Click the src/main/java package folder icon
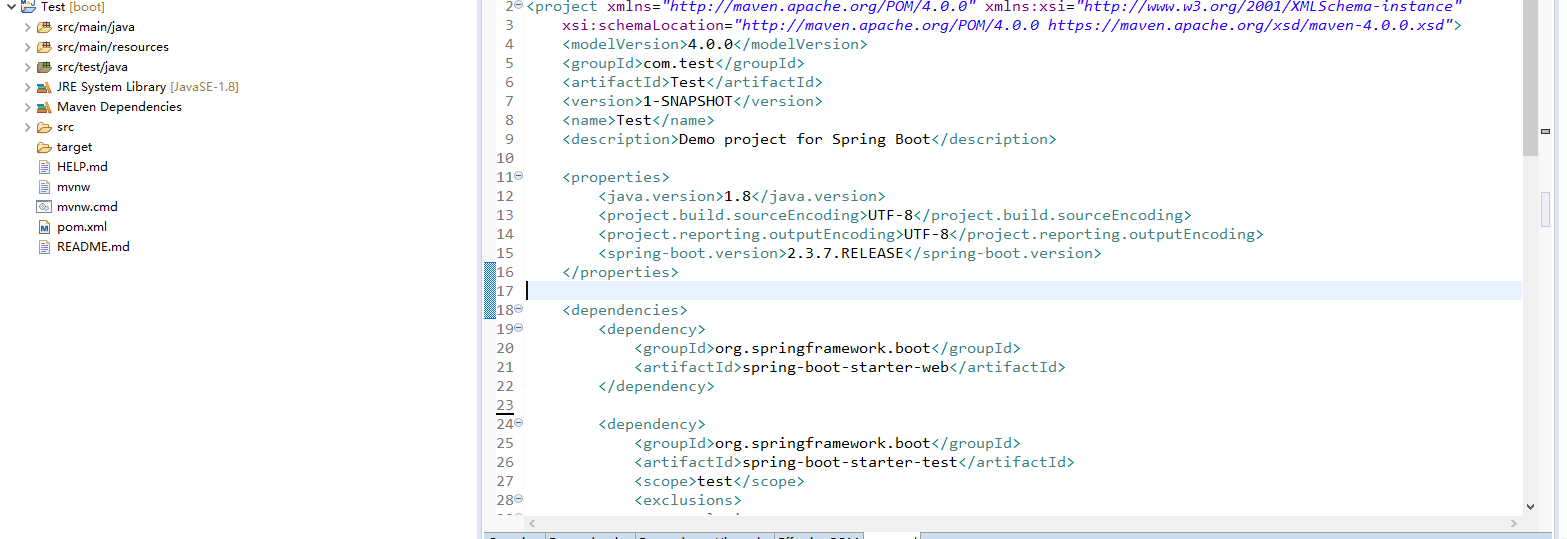This screenshot has width=1567, height=539. [x=44, y=27]
